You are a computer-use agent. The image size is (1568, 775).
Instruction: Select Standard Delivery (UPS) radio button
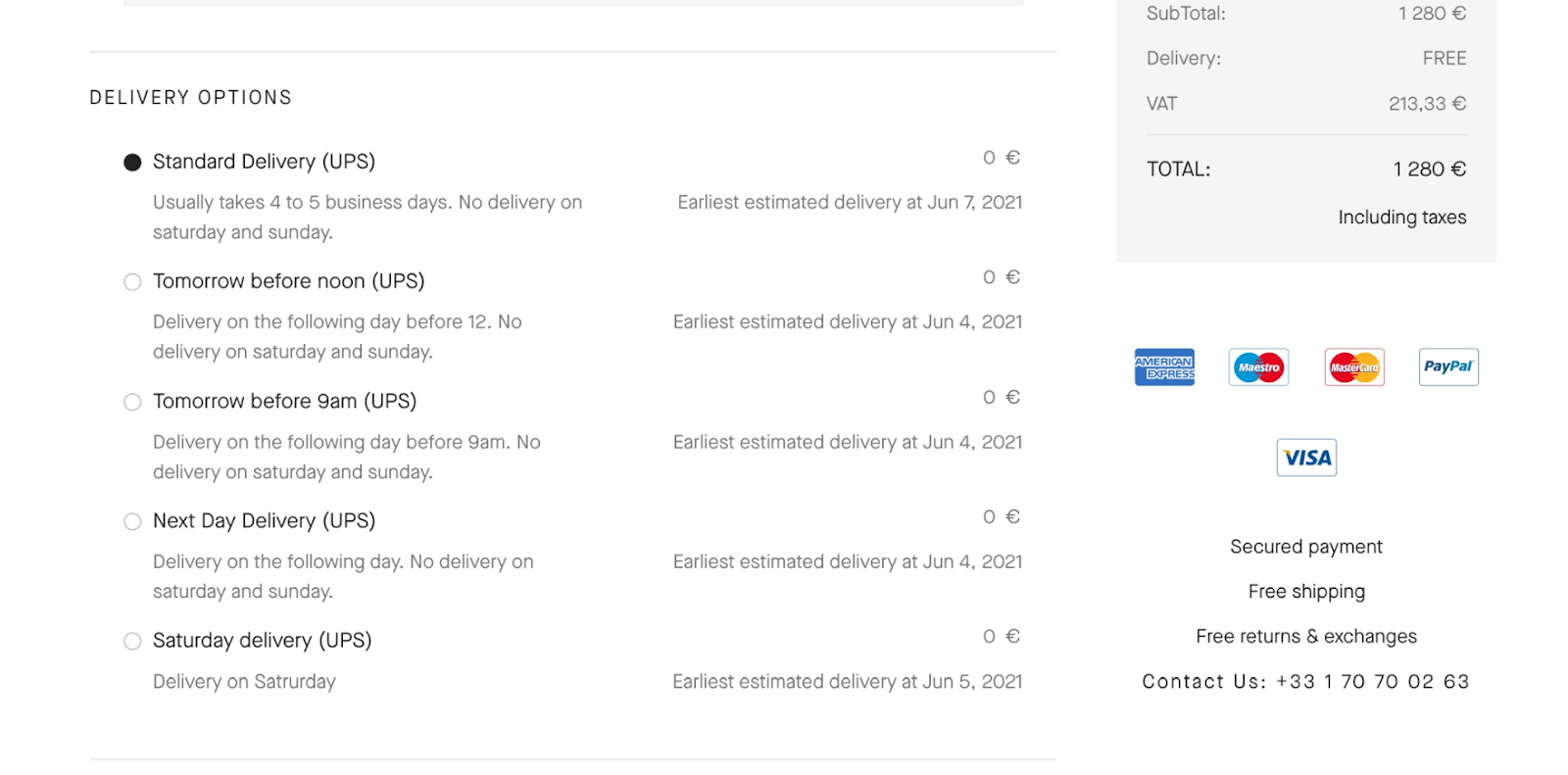[132, 163]
